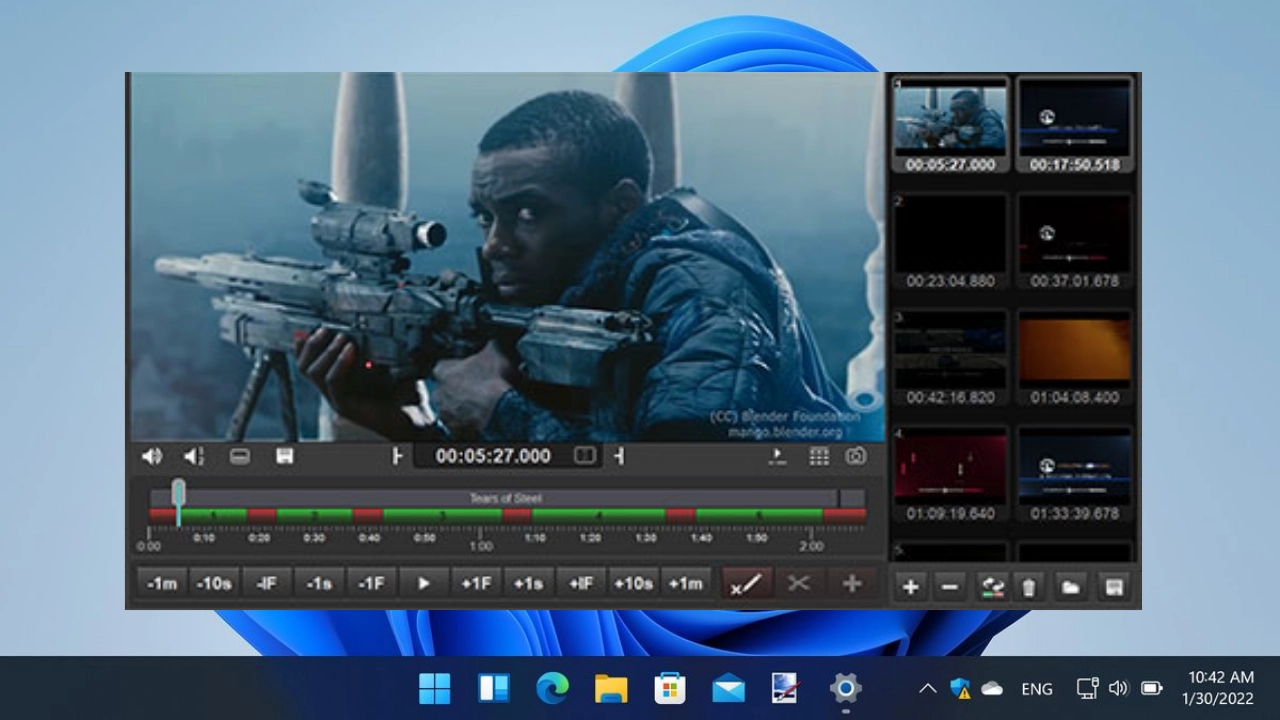Open Microsoft Edge from the taskbar
The width and height of the screenshot is (1280, 720).
click(x=552, y=688)
